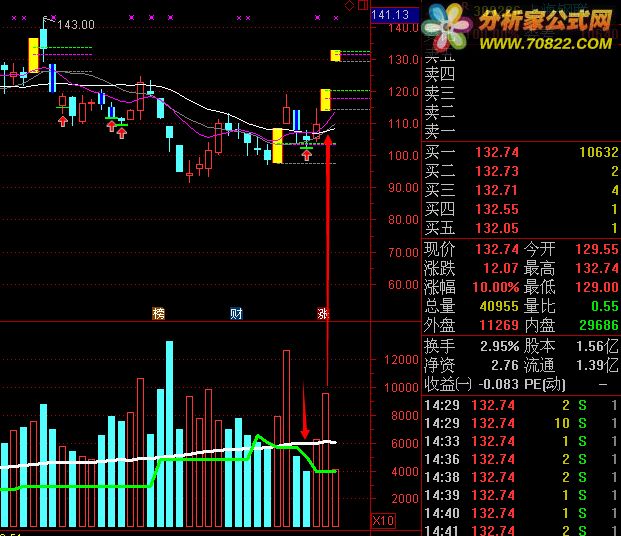The width and height of the screenshot is (621, 536).
Task: Click the 143.00 high price label
Action: click(x=76, y=25)
